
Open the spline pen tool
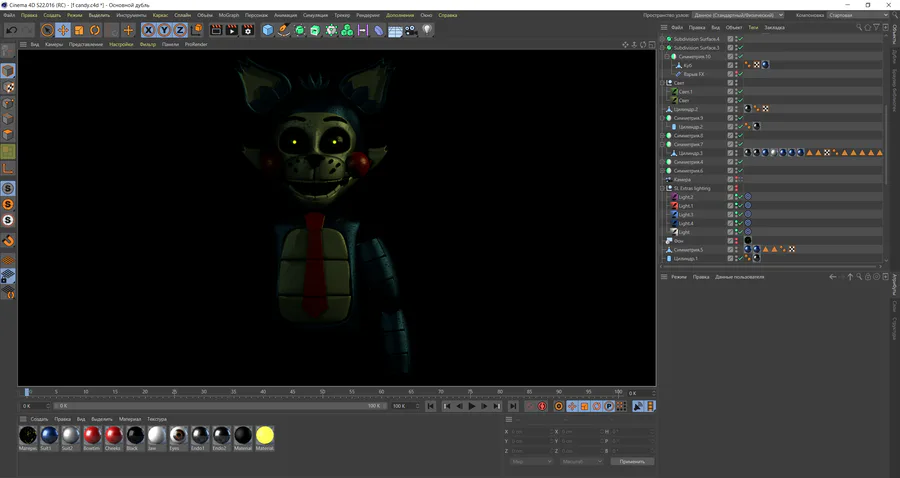[x=284, y=30]
